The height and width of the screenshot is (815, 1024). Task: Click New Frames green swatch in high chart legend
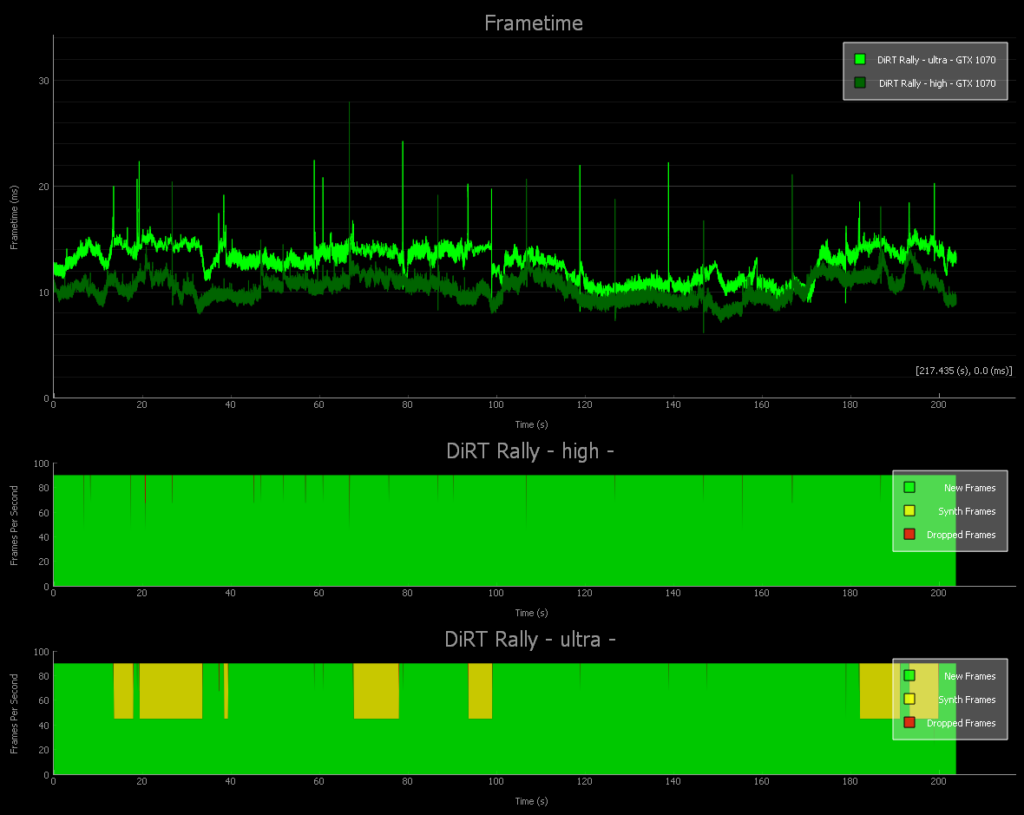pyautogui.click(x=909, y=488)
